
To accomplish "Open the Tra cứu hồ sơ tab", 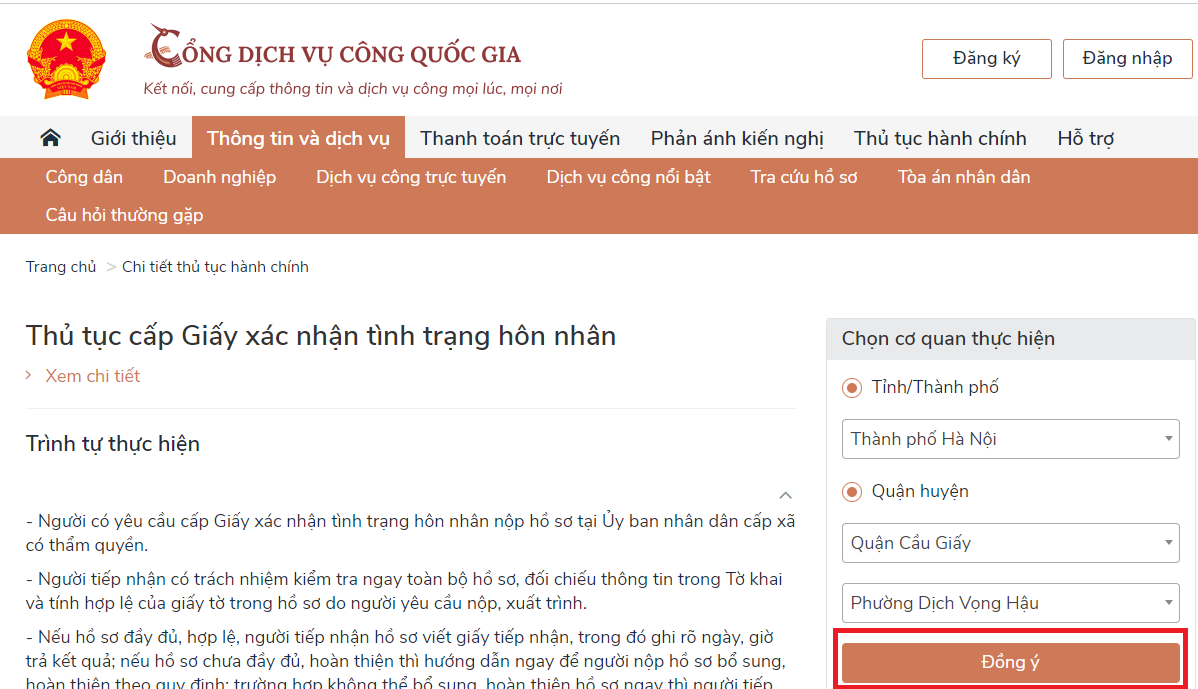I will pyautogui.click(x=804, y=177).
